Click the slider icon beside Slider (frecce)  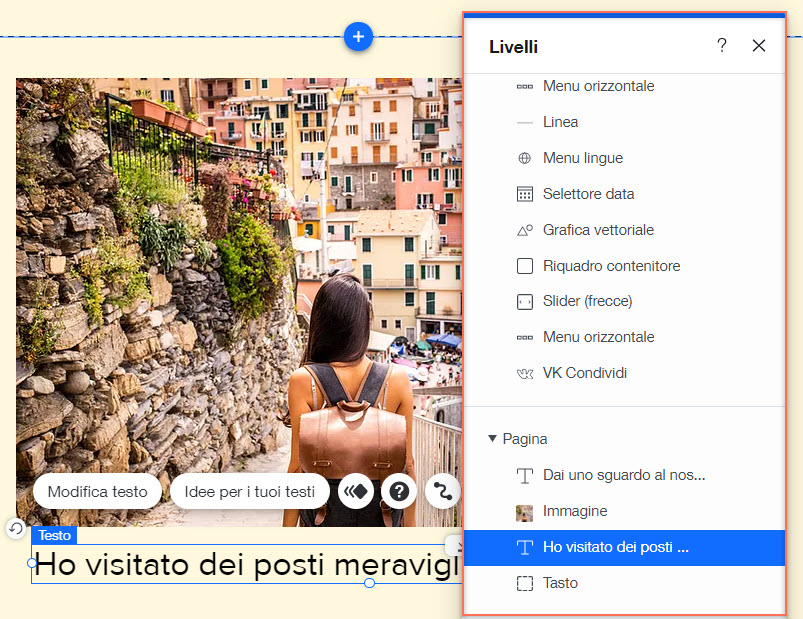pos(524,302)
